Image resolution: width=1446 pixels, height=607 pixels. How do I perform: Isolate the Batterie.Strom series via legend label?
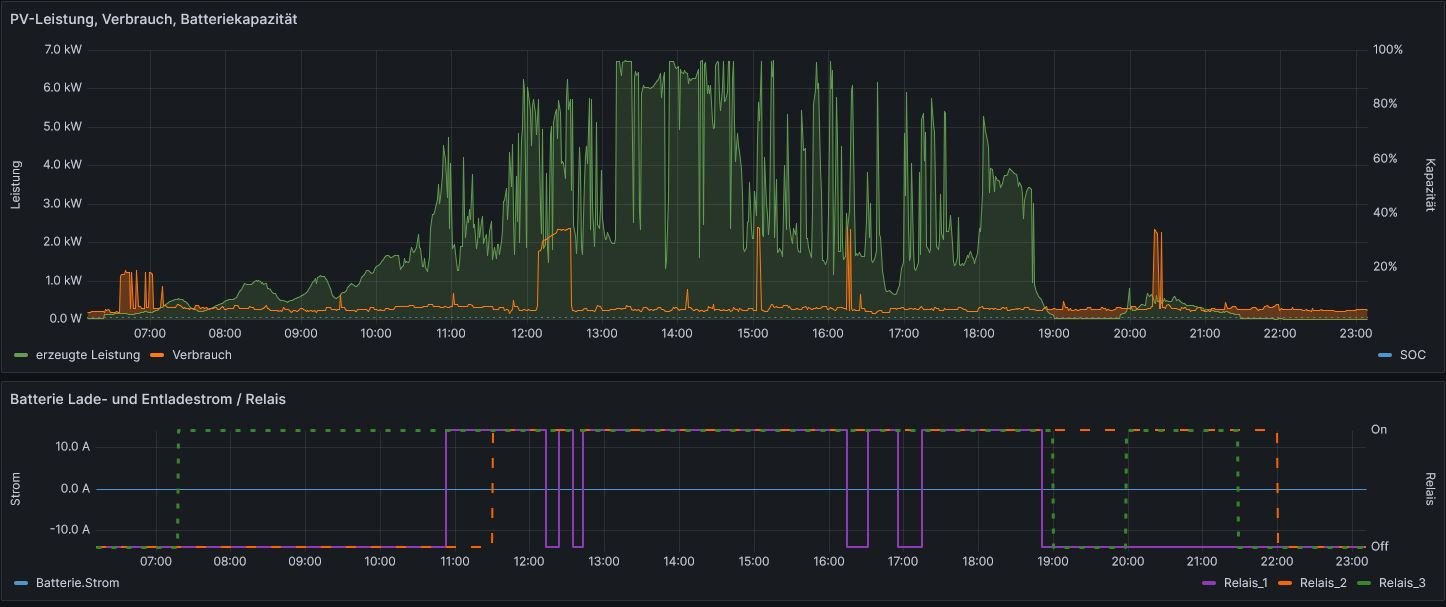click(77, 582)
